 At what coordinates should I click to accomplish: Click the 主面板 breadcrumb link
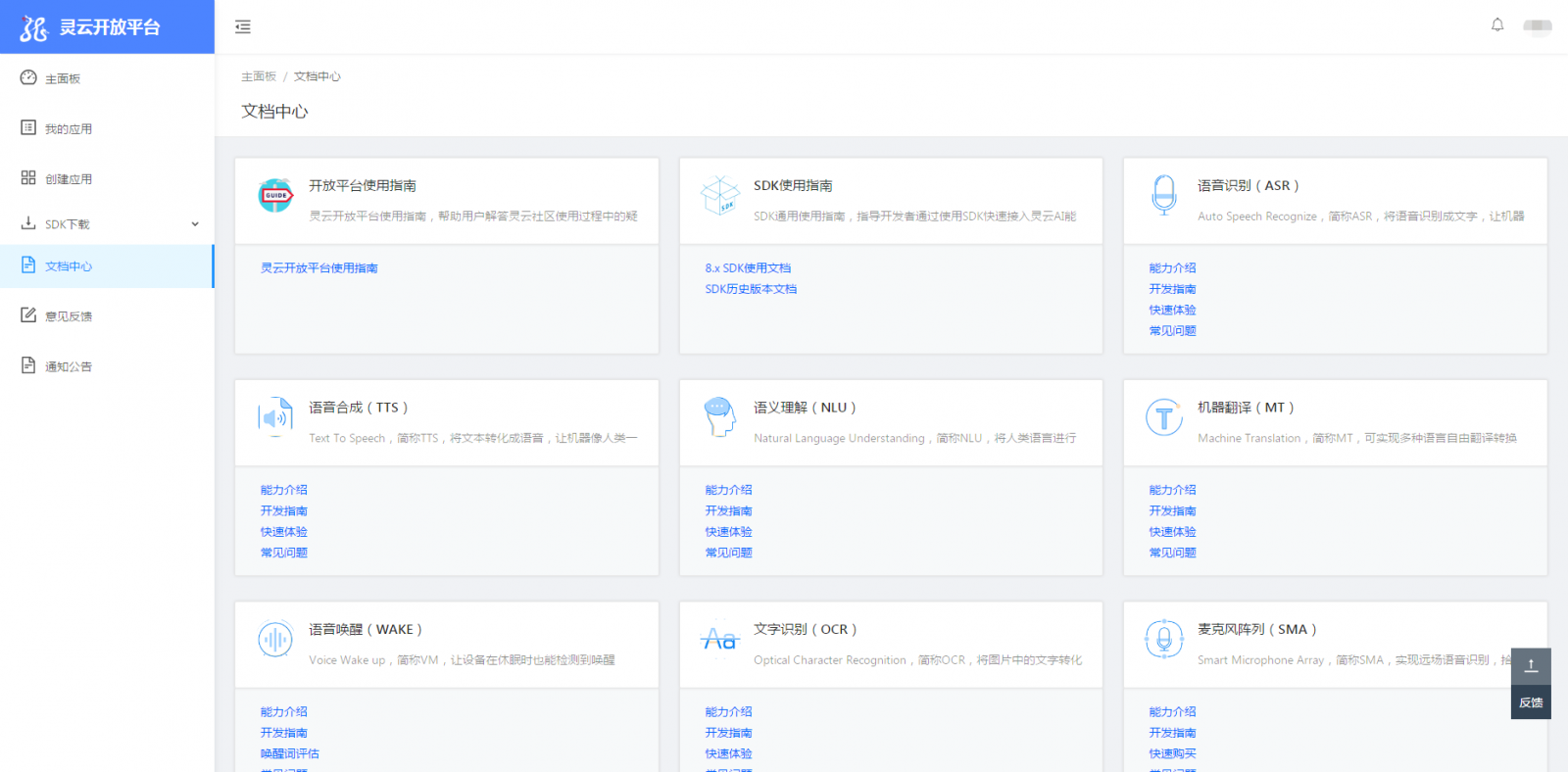tap(259, 76)
